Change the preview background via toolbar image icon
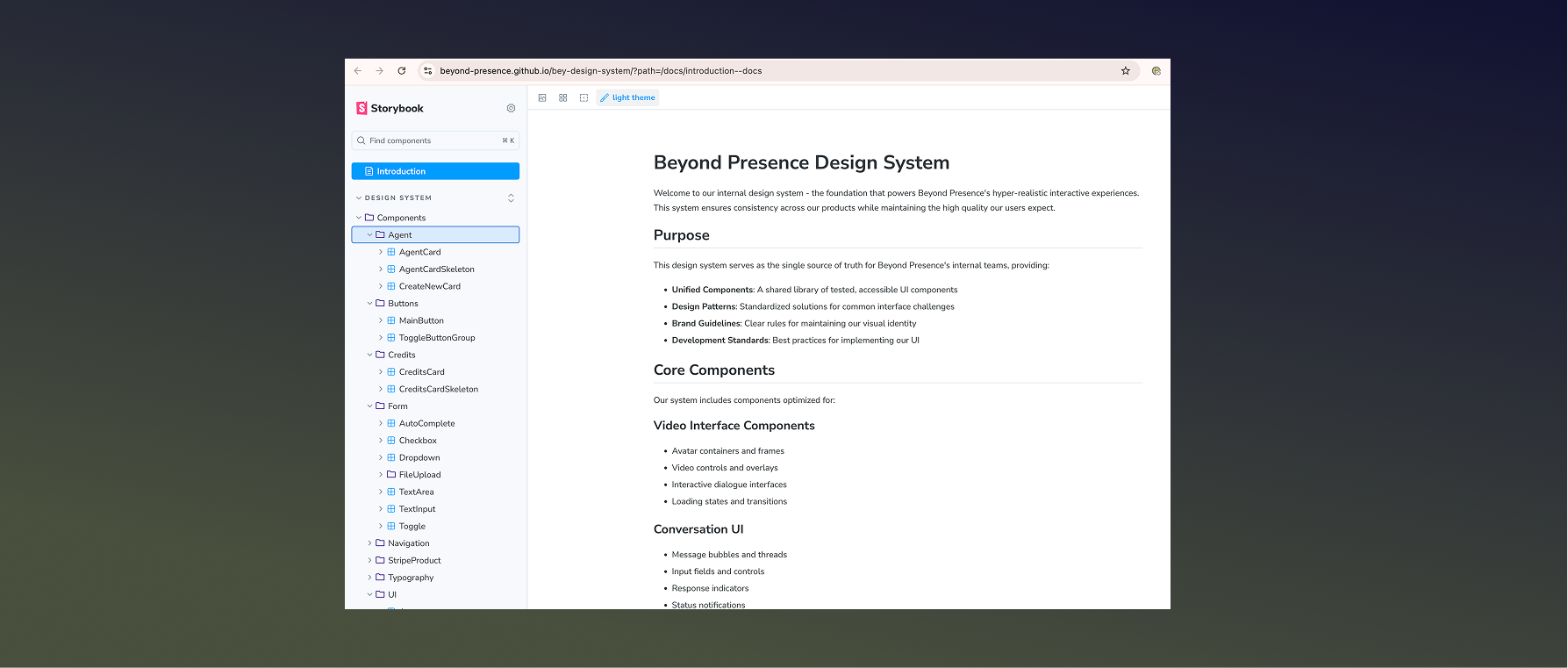Viewport: 1568px width, 668px height. point(542,97)
